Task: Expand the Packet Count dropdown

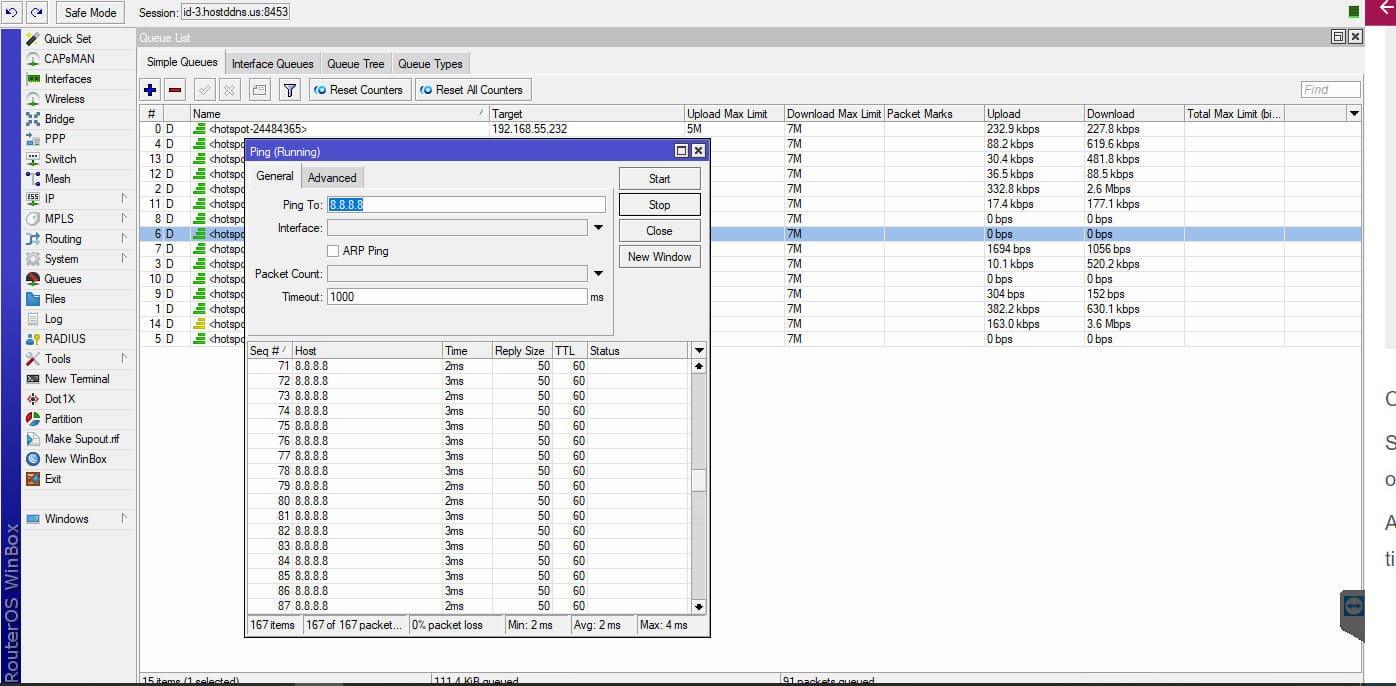Action: click(x=598, y=274)
